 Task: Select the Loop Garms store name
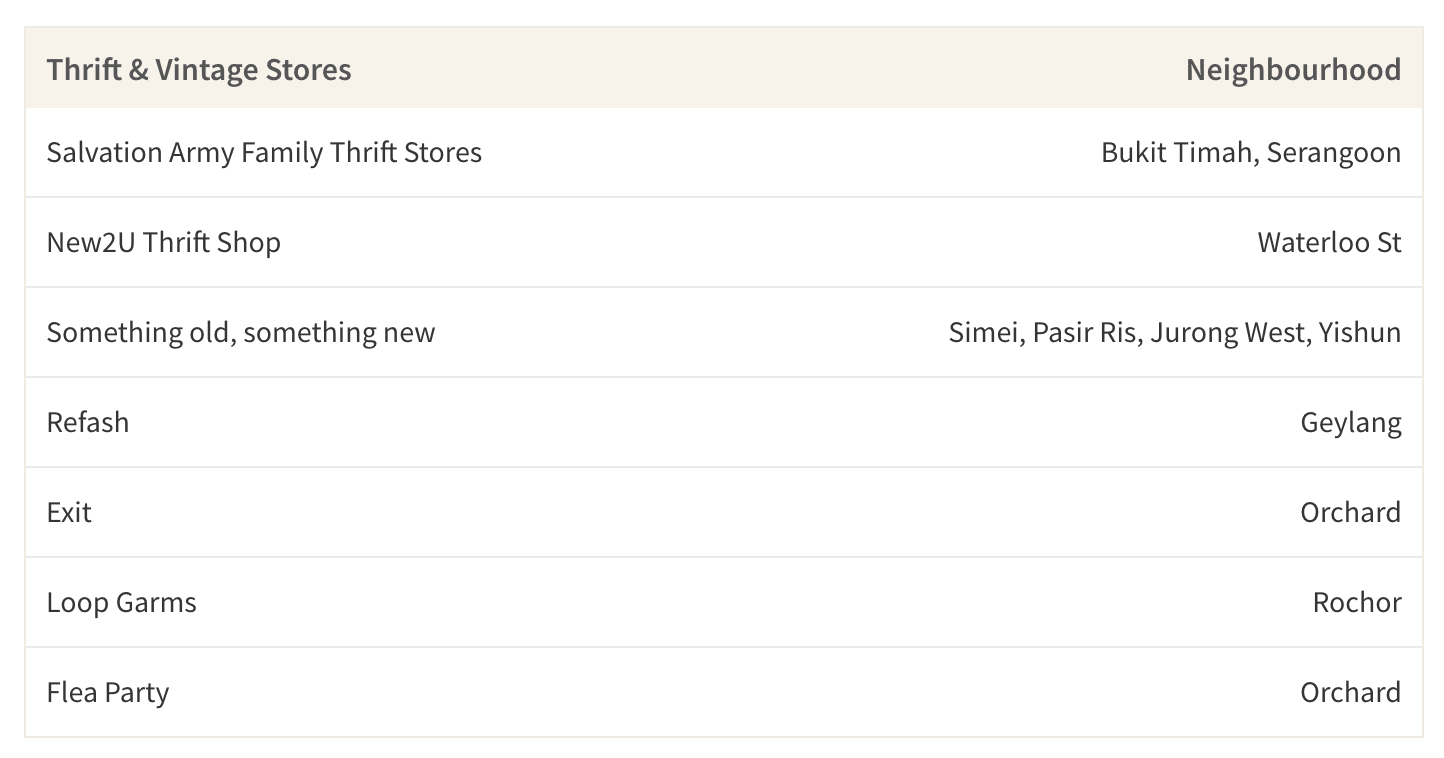point(122,602)
